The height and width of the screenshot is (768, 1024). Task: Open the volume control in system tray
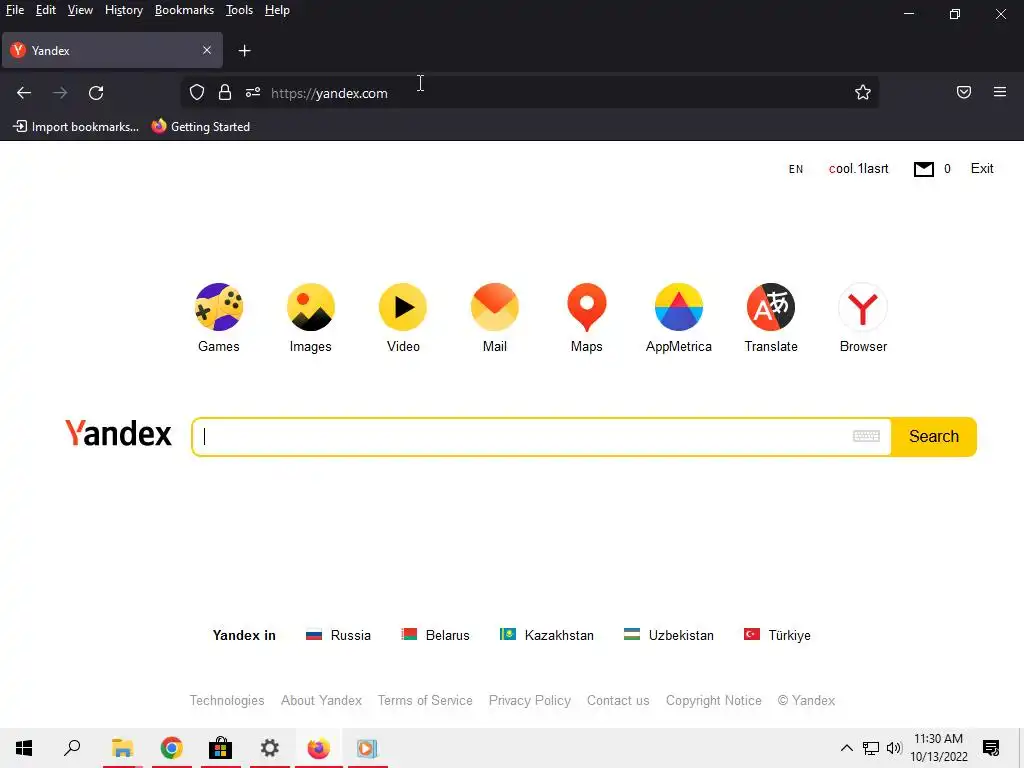894,748
